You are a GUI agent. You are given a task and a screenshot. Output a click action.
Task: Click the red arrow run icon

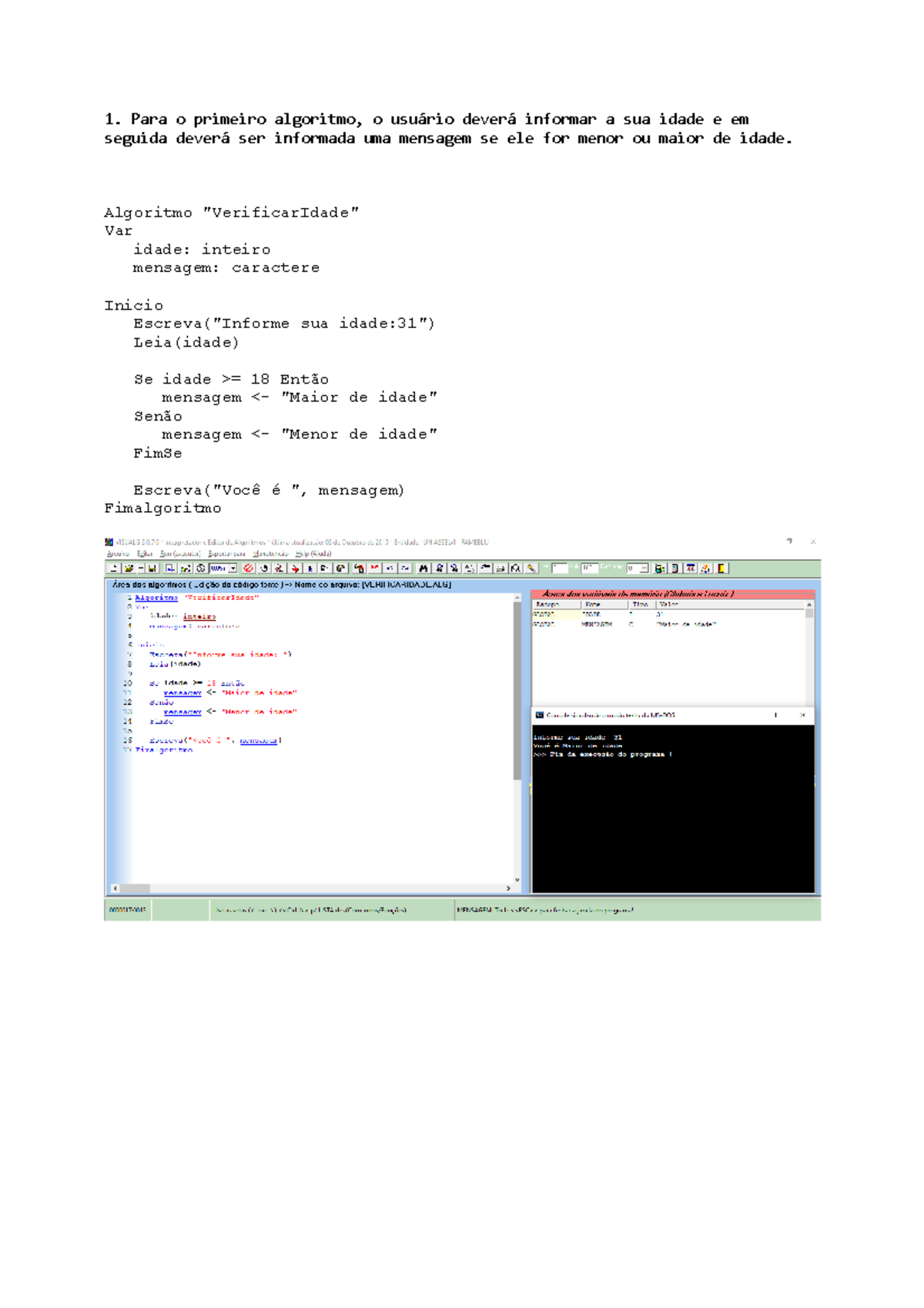click(x=295, y=568)
